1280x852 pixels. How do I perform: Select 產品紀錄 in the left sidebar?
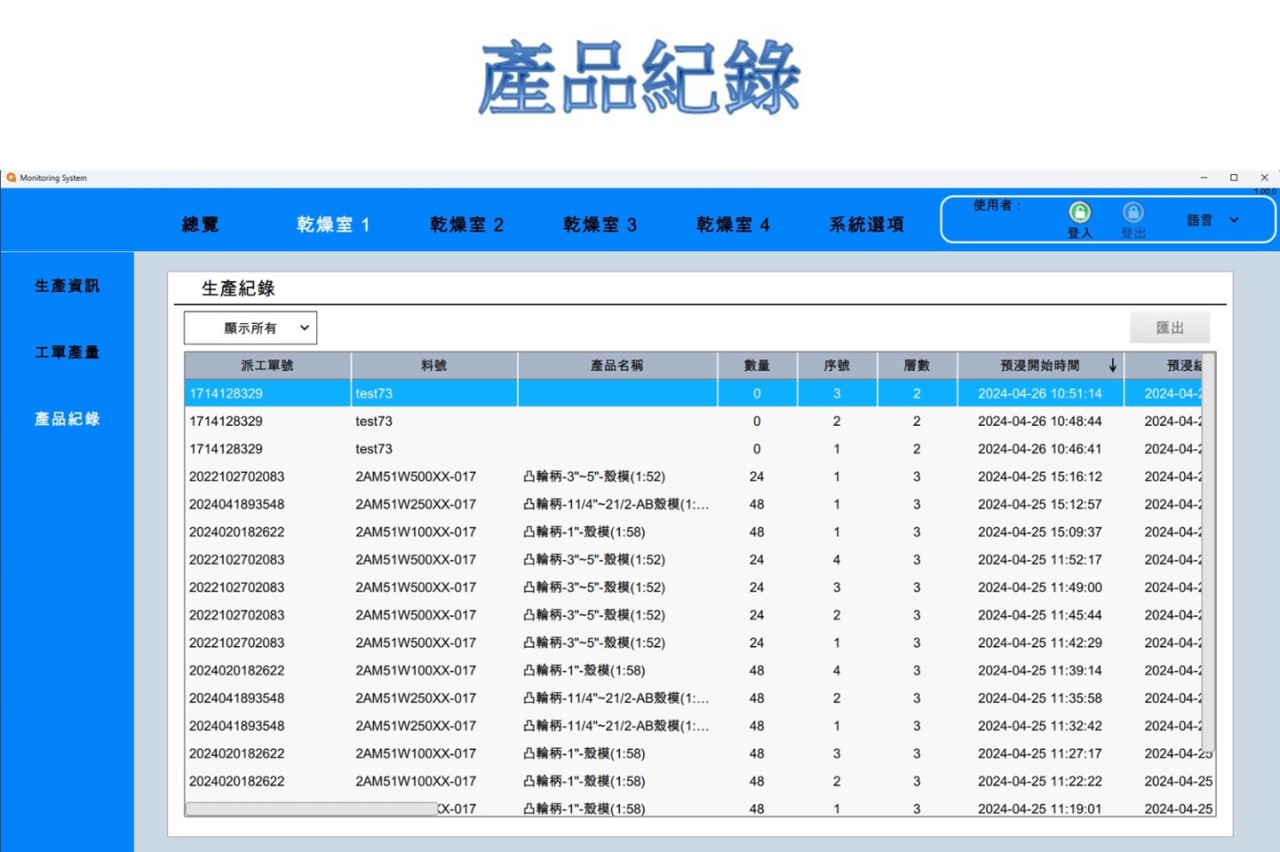(67, 419)
